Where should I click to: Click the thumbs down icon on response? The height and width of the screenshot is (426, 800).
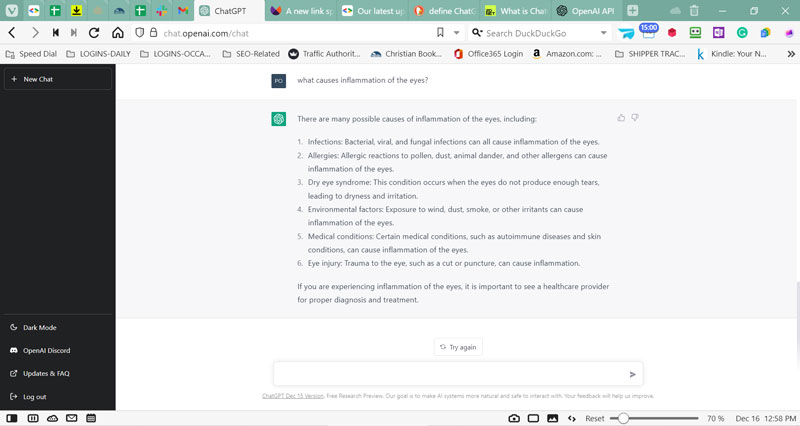coord(634,118)
